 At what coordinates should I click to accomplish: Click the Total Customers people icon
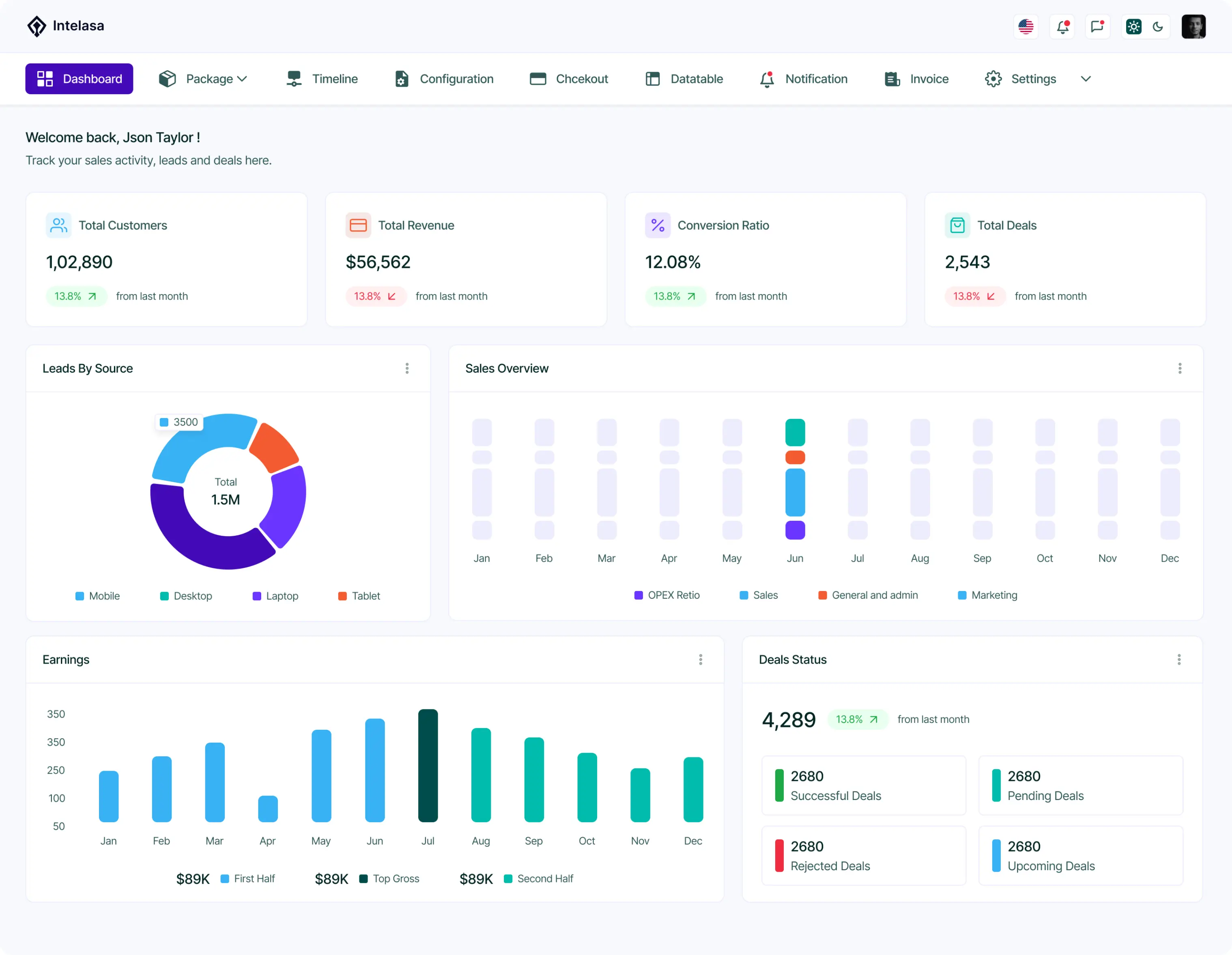point(58,225)
